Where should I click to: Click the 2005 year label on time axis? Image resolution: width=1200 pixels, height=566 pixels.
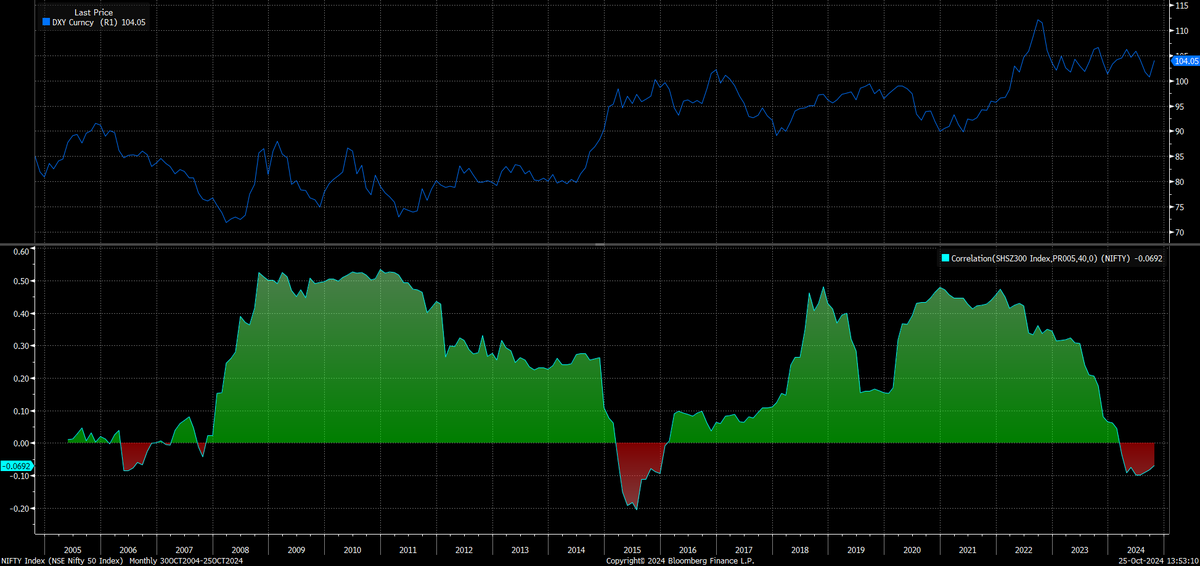72,550
